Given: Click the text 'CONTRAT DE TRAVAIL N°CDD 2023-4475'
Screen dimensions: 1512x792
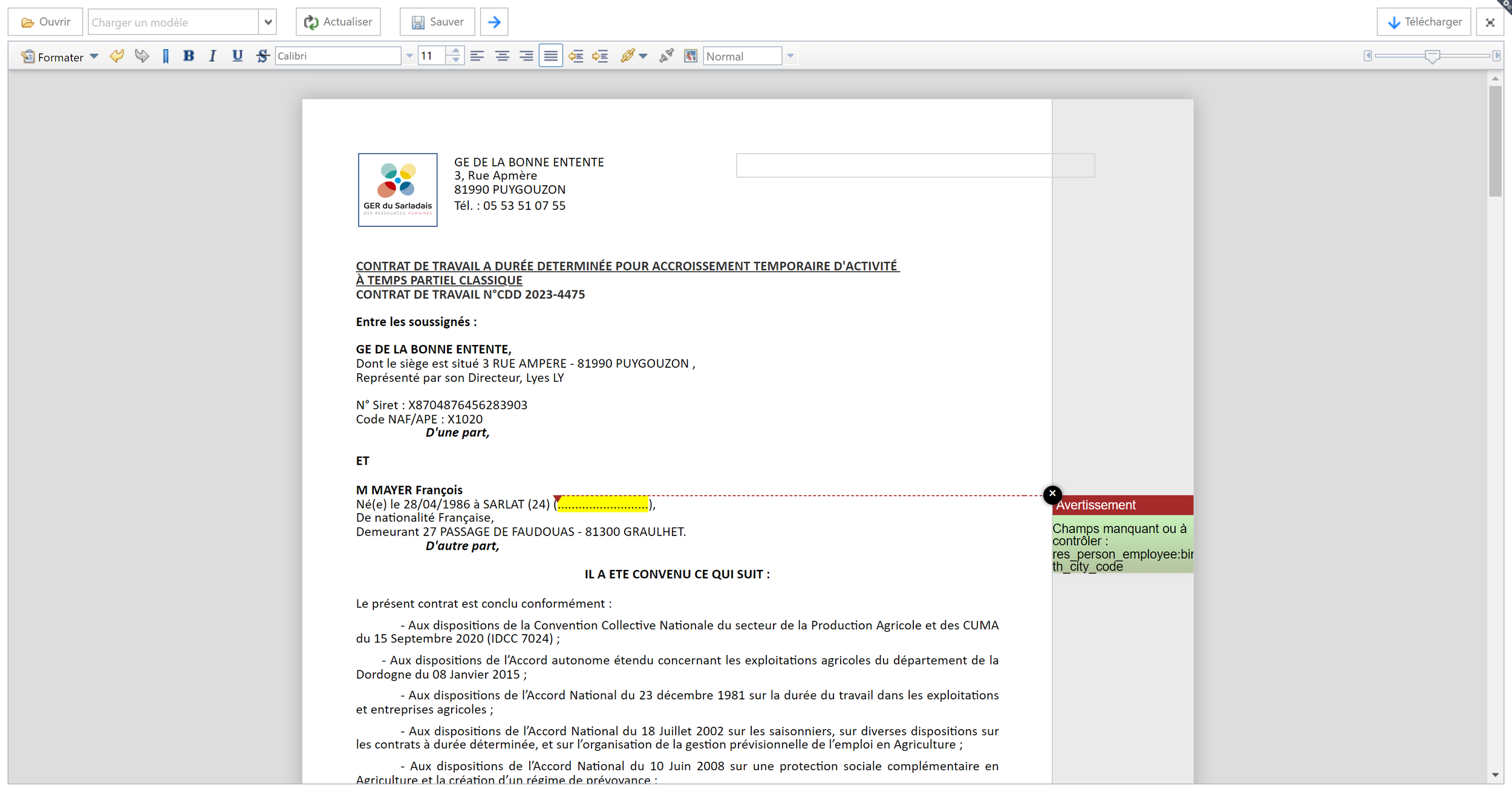Looking at the screenshot, I should 471,295.
